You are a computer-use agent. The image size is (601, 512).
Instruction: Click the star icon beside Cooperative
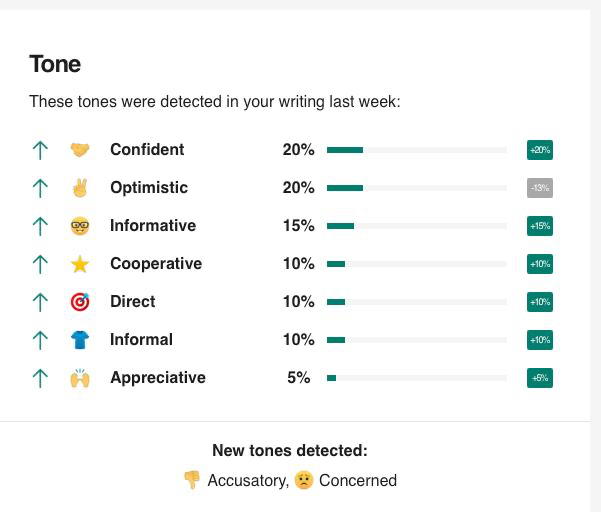(80, 264)
